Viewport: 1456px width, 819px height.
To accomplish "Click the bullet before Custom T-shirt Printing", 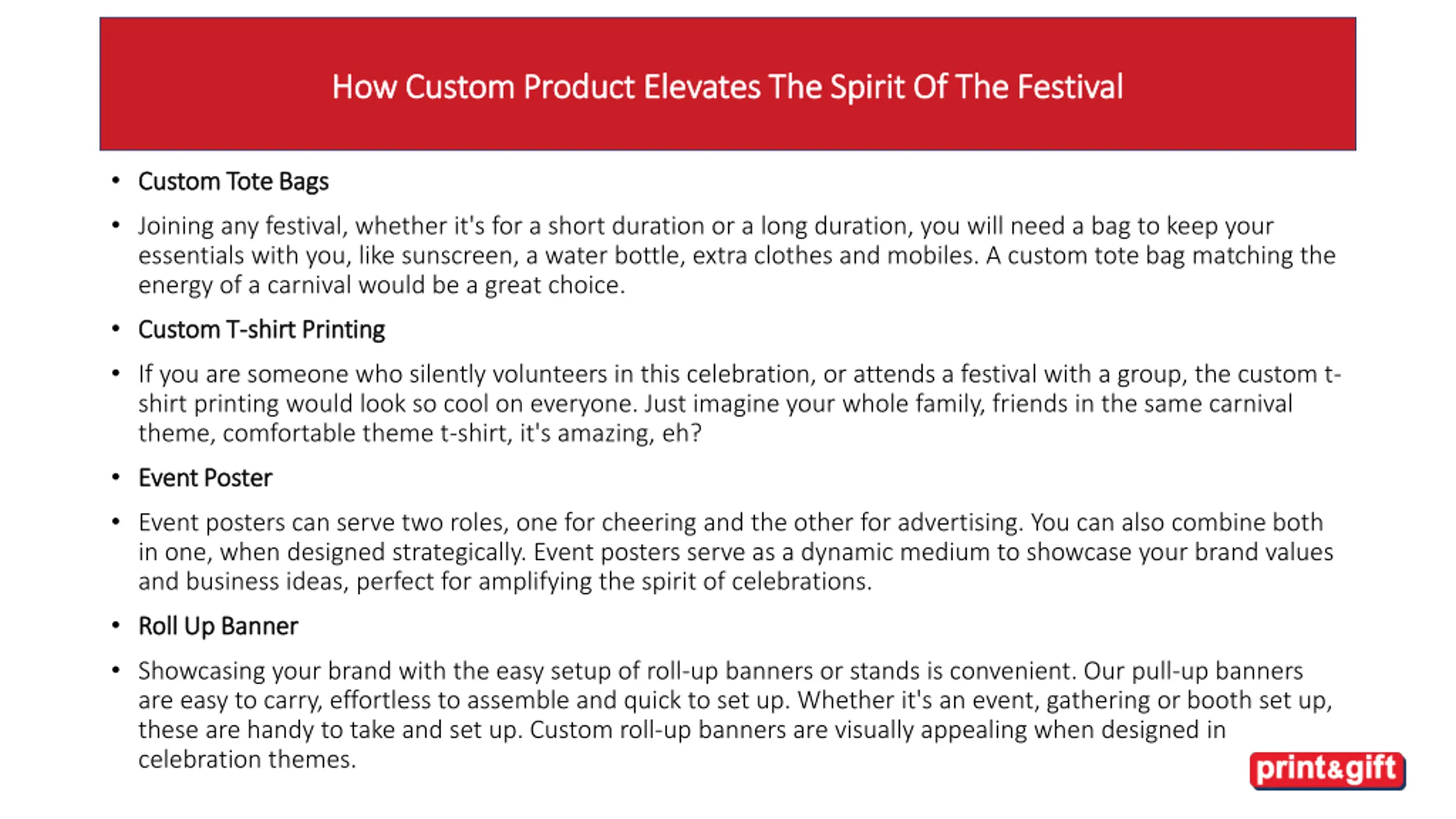I will 116,329.
